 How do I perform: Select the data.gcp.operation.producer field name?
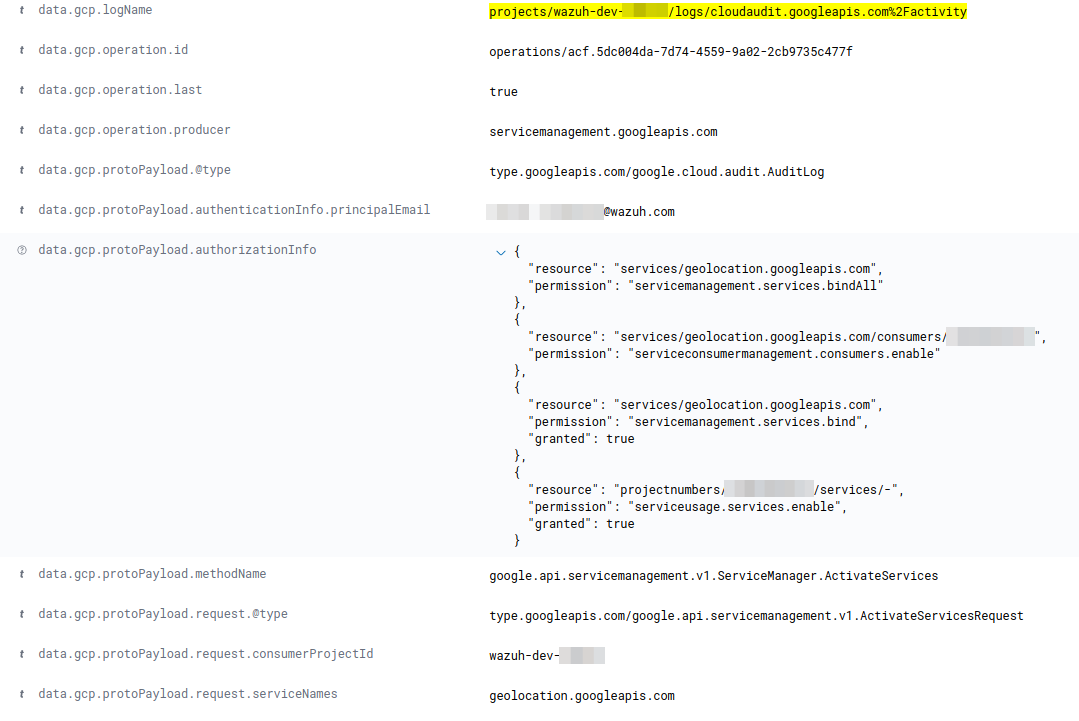[134, 130]
